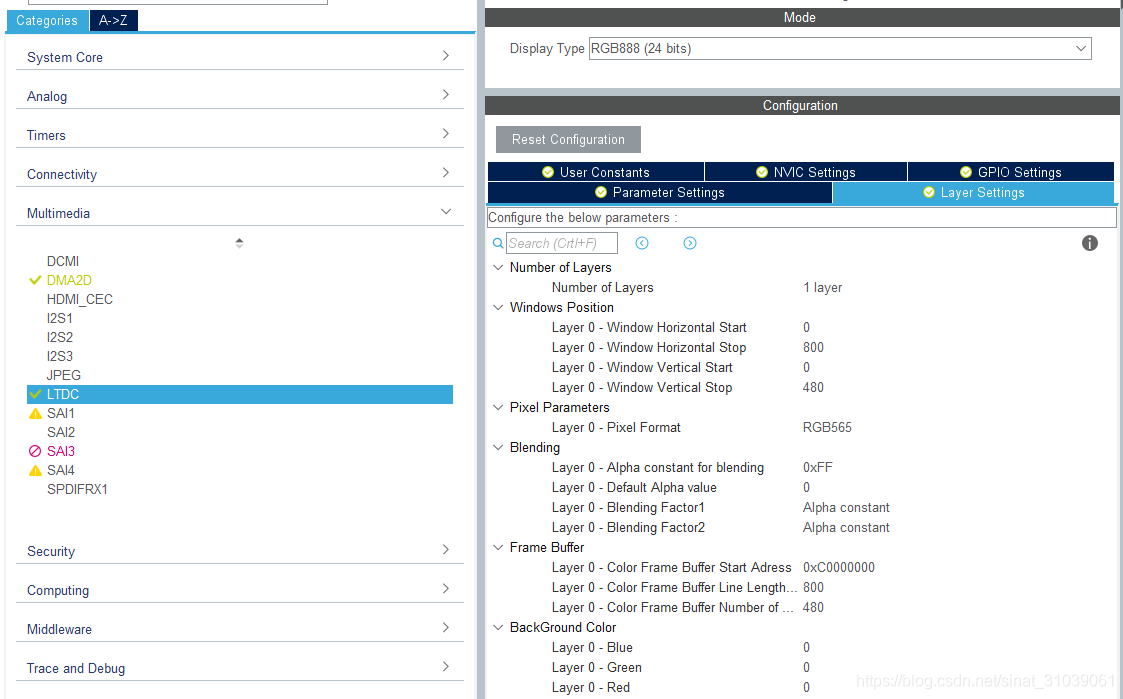
Task: Focus the parameter Search field
Action: click(562, 244)
